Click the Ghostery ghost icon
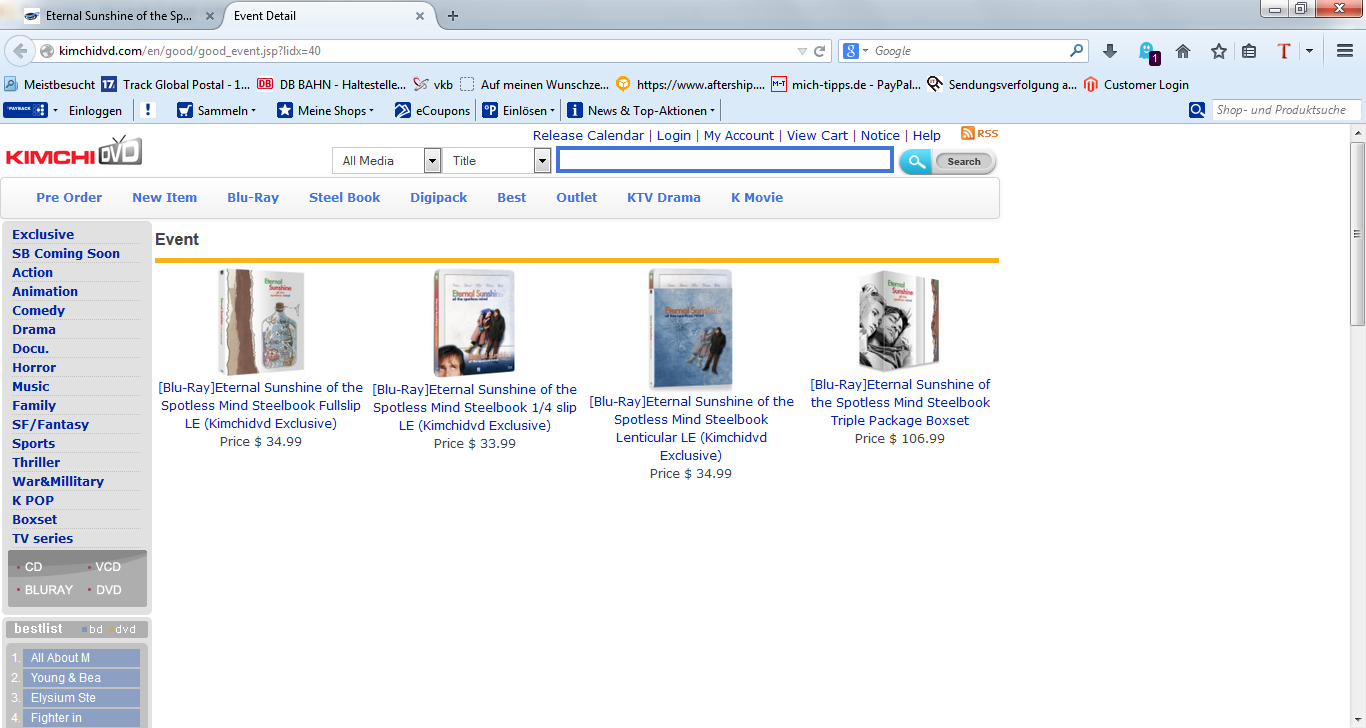Viewport: 1366px width, 728px height. [1146, 51]
